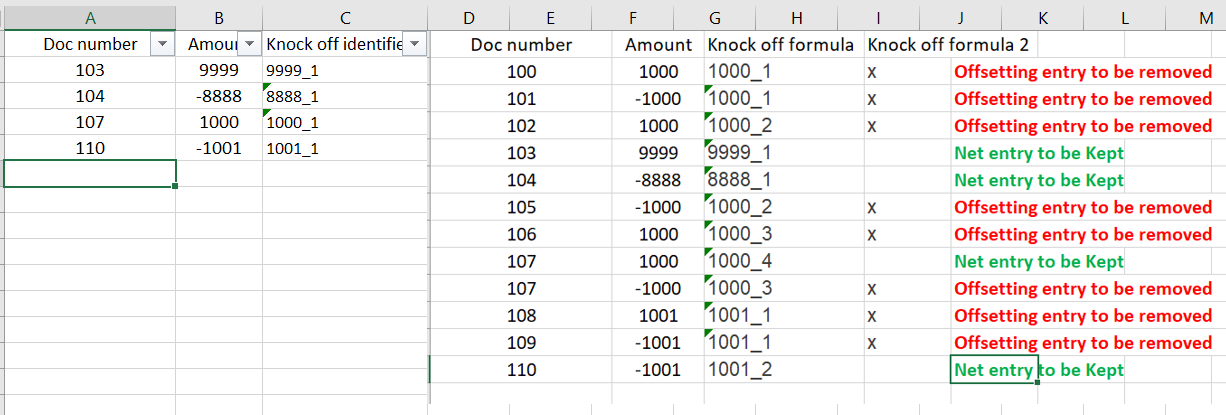Screen dimensions: 1226x415
Task: Click the fill handle of the empty selected cell in column A
Action: [175, 186]
